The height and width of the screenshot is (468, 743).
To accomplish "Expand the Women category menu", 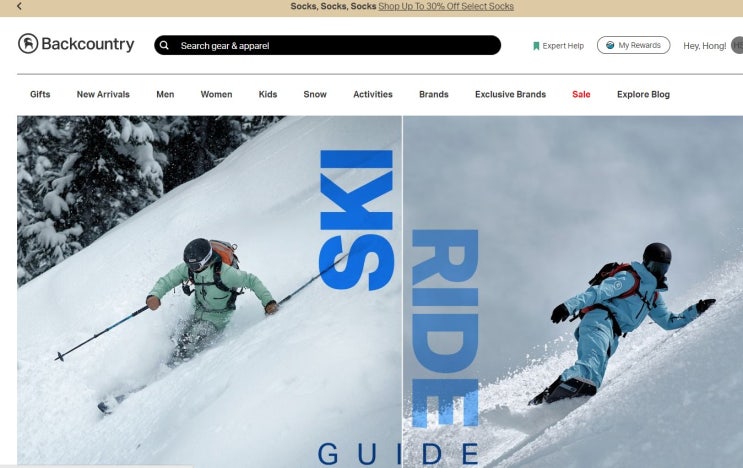I will click(217, 94).
